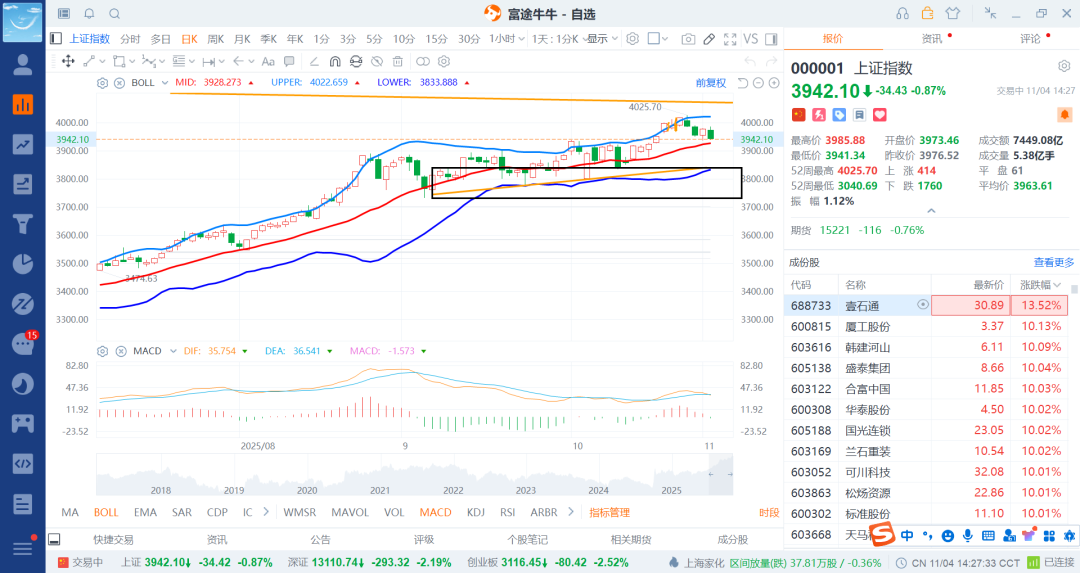This screenshot has height=573, width=1080.
Task: Select the 周K weekly chart tab
Action: click(215, 39)
